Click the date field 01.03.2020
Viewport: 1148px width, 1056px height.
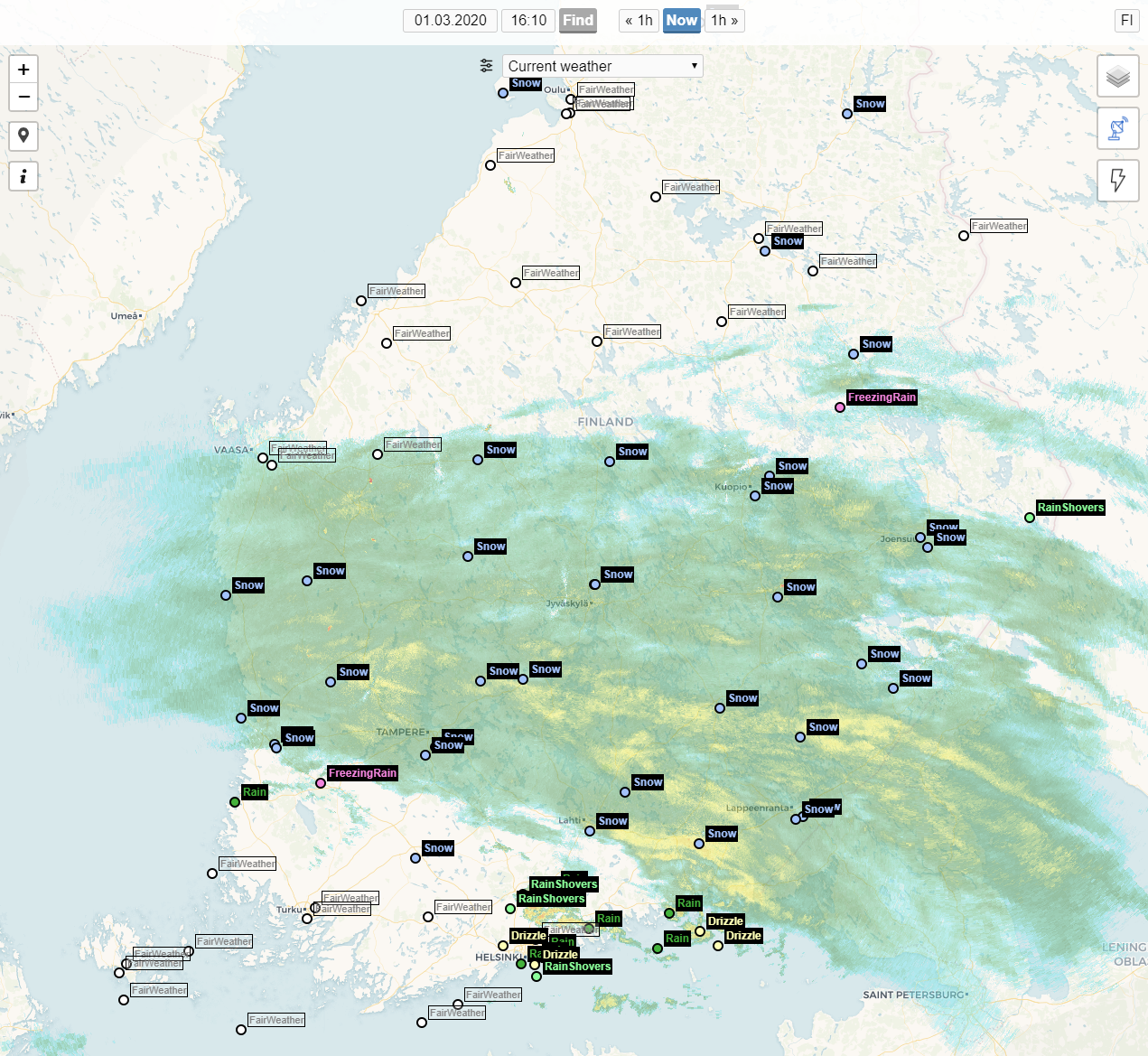[x=450, y=21]
